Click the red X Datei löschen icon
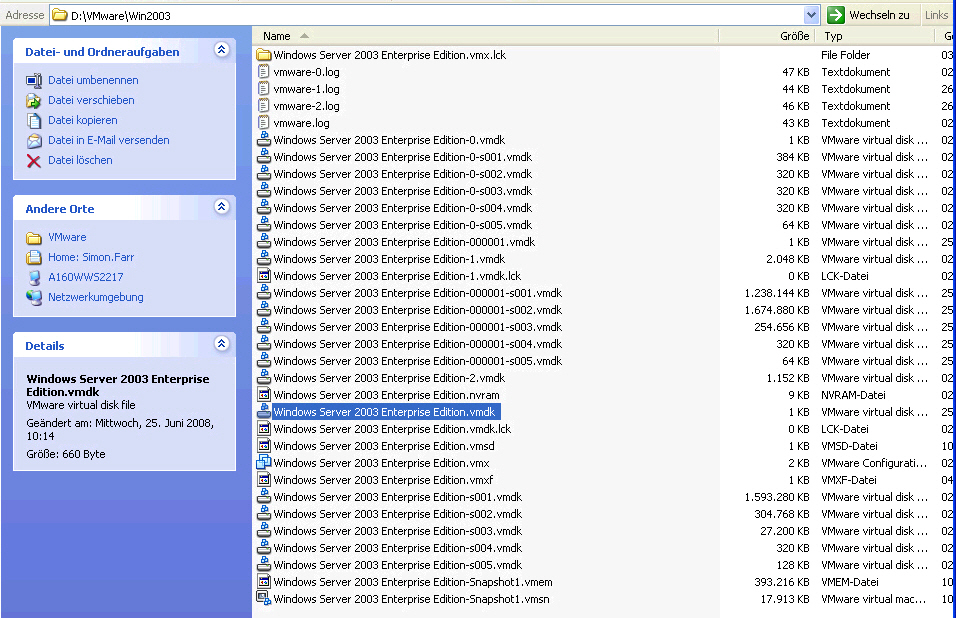This screenshot has height=618, width=956. click(x=34, y=160)
